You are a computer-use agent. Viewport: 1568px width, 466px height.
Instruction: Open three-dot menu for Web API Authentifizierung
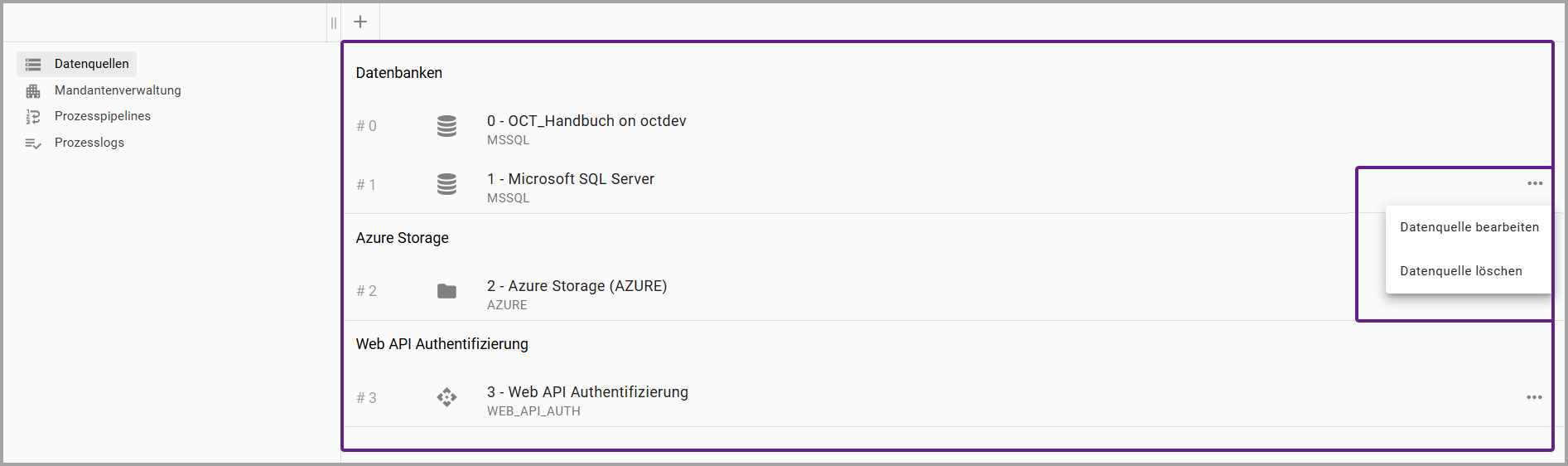(1535, 397)
